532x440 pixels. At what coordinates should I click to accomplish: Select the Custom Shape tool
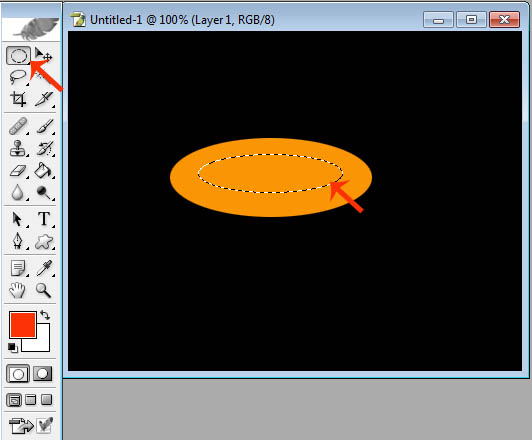click(44, 242)
